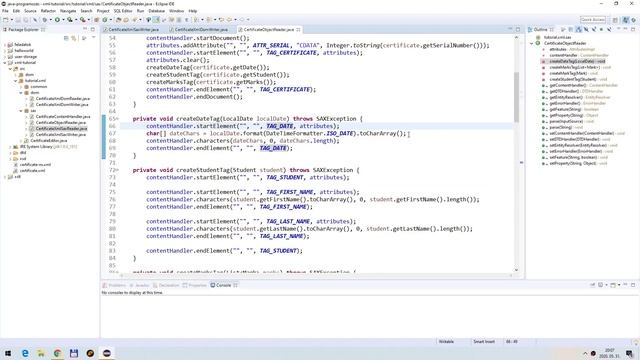
Task: Collapse CertificateObjectReader class in Outline
Action: pos(532,43)
